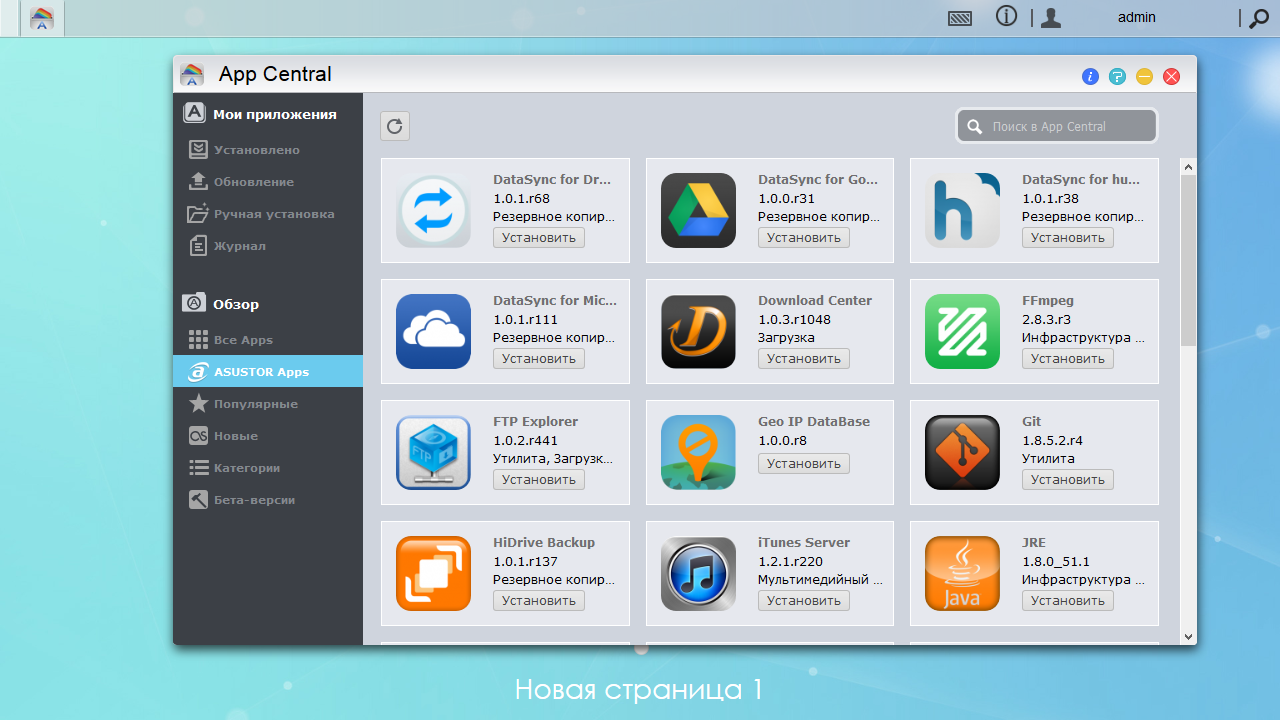The width and height of the screenshot is (1280, 720).
Task: Click the JRE version 1.8.0_51.1 text
Action: tap(1056, 561)
